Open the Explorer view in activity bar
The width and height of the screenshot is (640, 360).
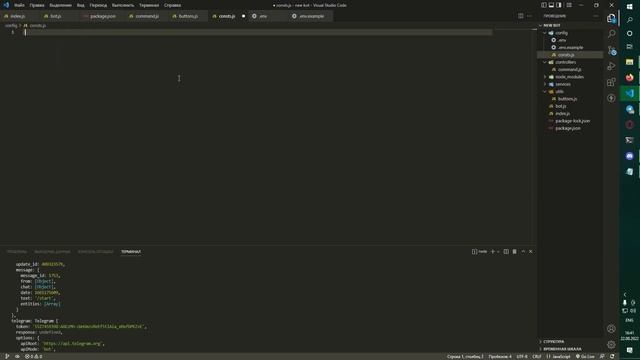611,18
